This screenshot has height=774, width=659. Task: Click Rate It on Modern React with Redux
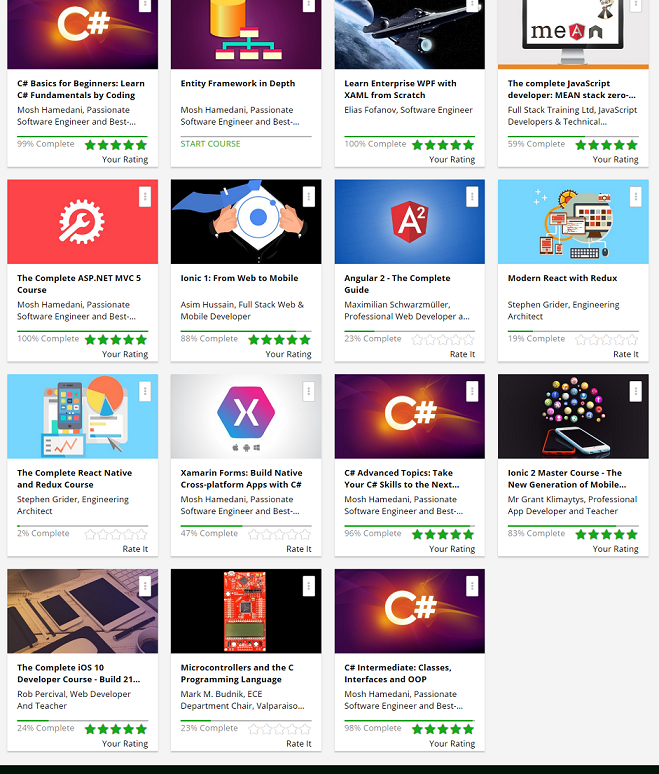point(625,354)
